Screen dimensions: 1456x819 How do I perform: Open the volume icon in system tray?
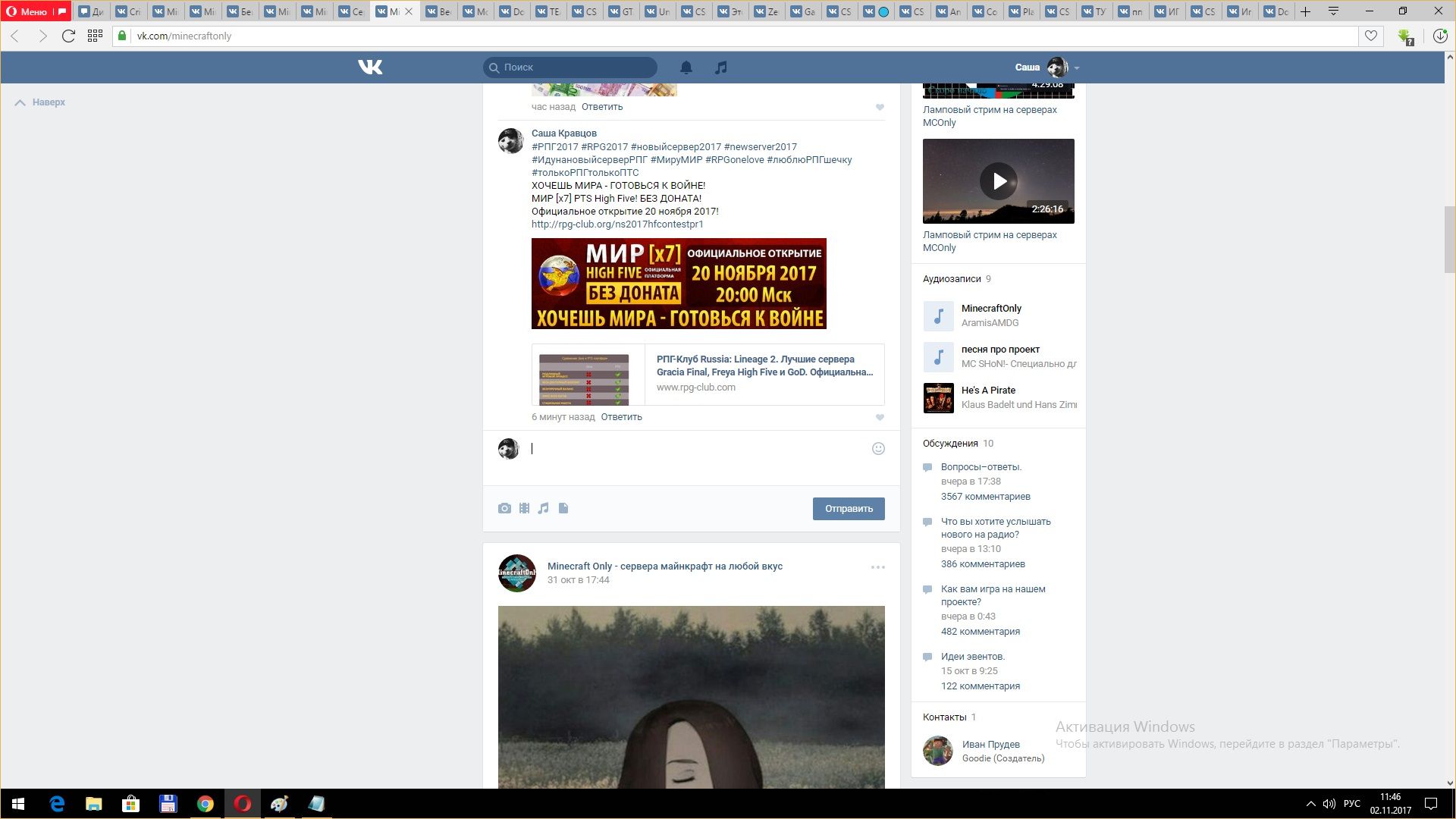tap(1329, 804)
